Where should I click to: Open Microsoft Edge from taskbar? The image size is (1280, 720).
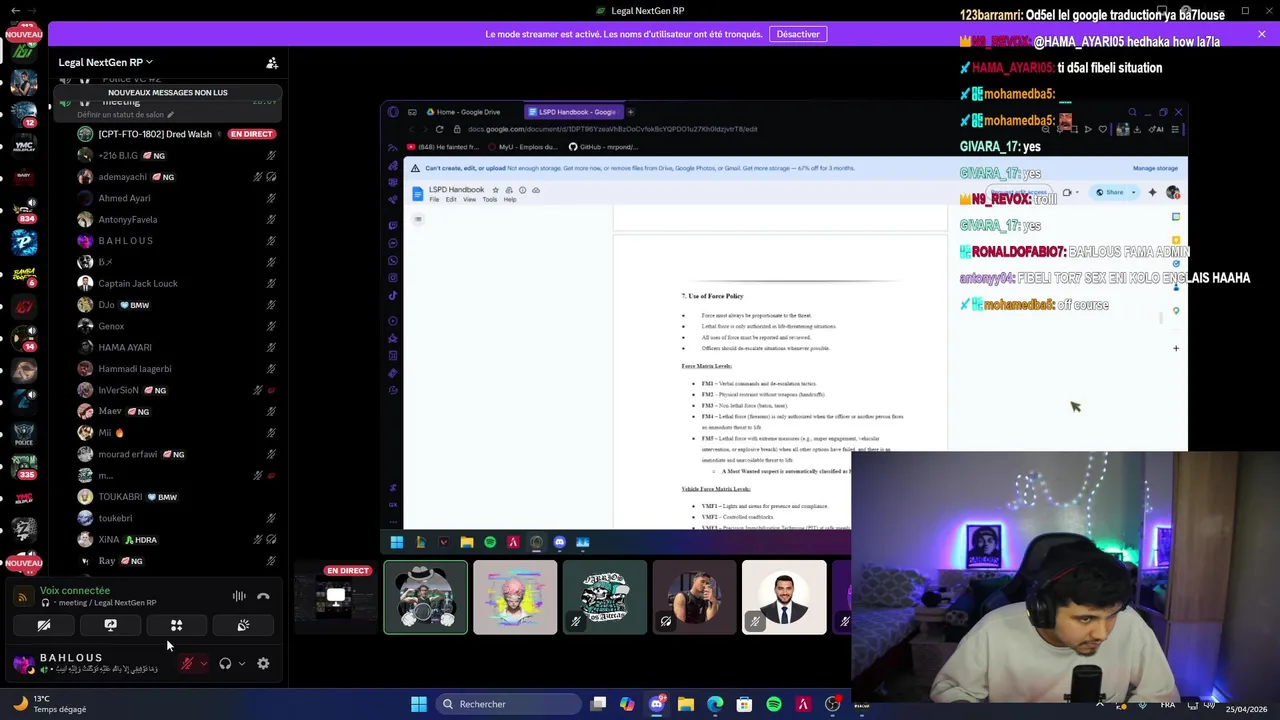click(715, 704)
